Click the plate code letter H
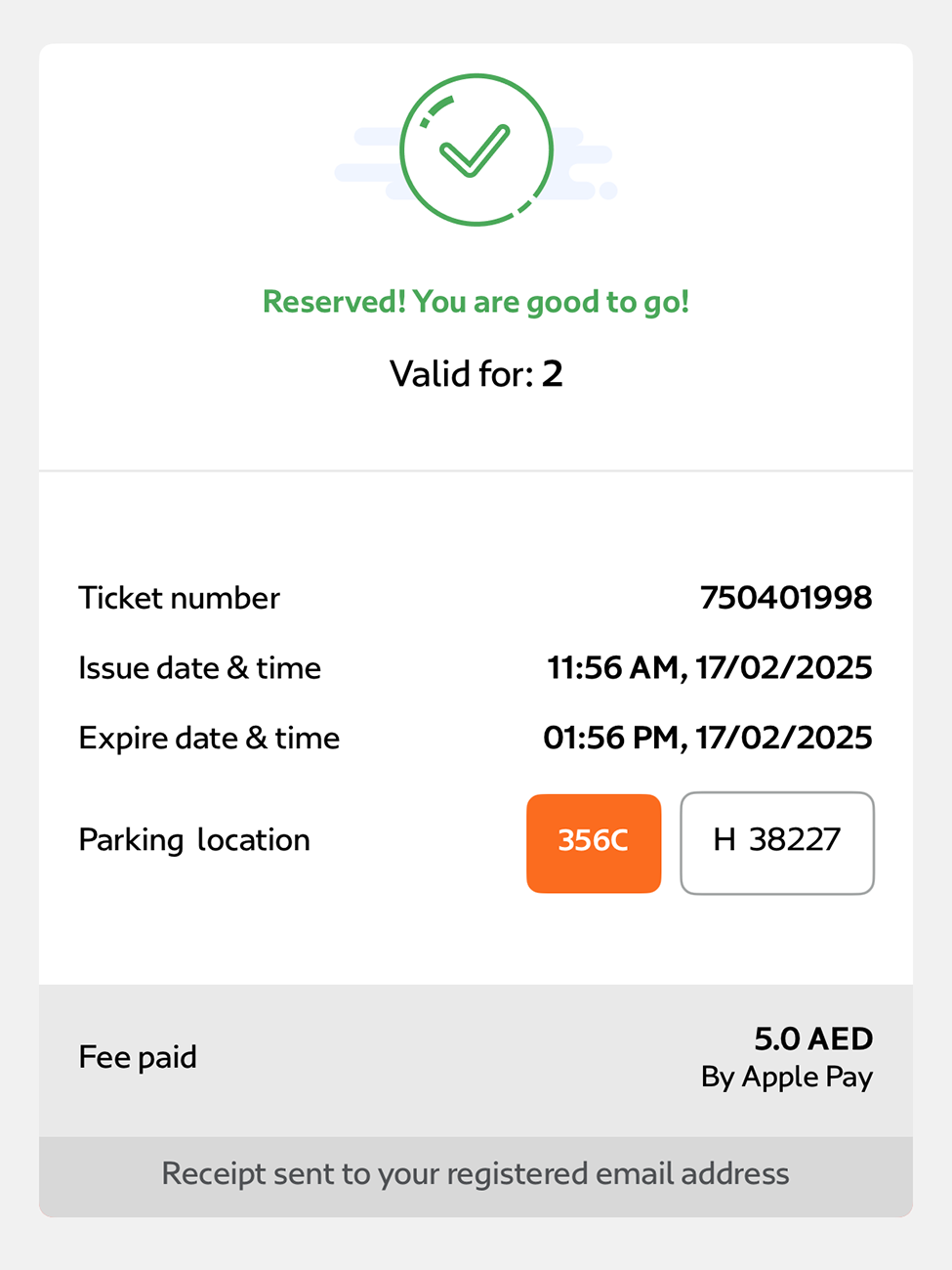 724,840
